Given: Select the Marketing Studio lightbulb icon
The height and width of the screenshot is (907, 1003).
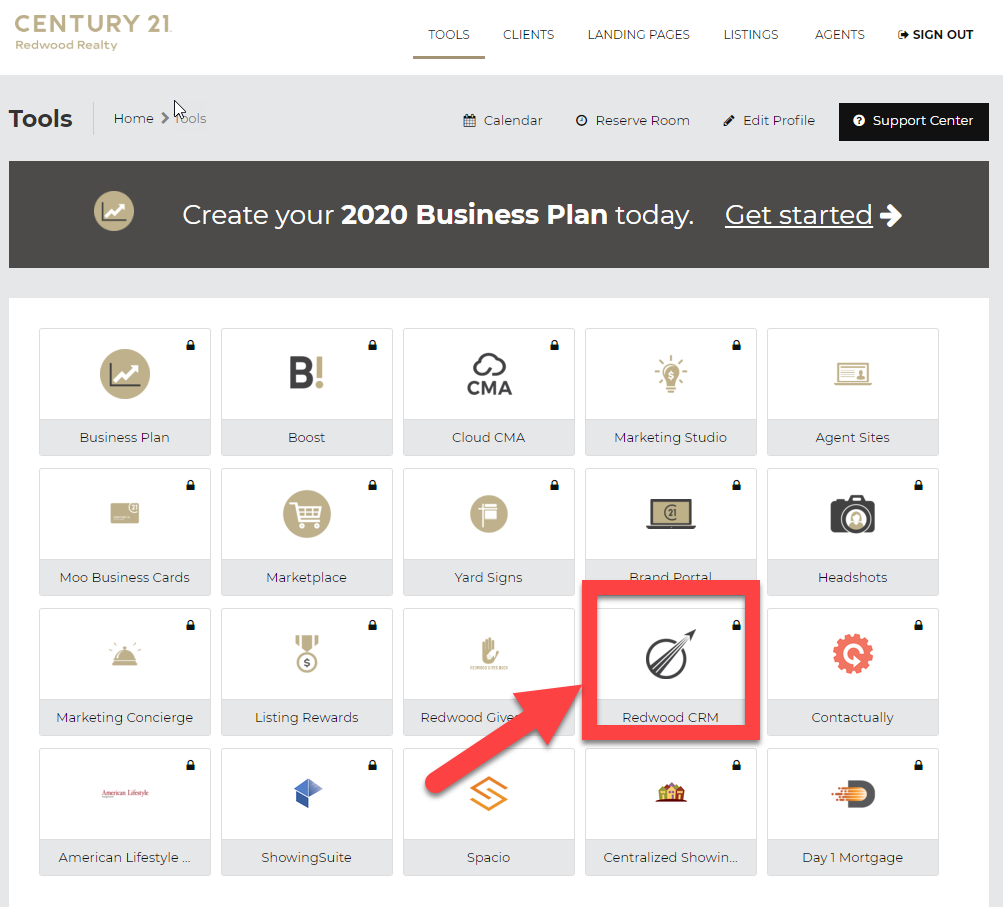Looking at the screenshot, I should [670, 374].
